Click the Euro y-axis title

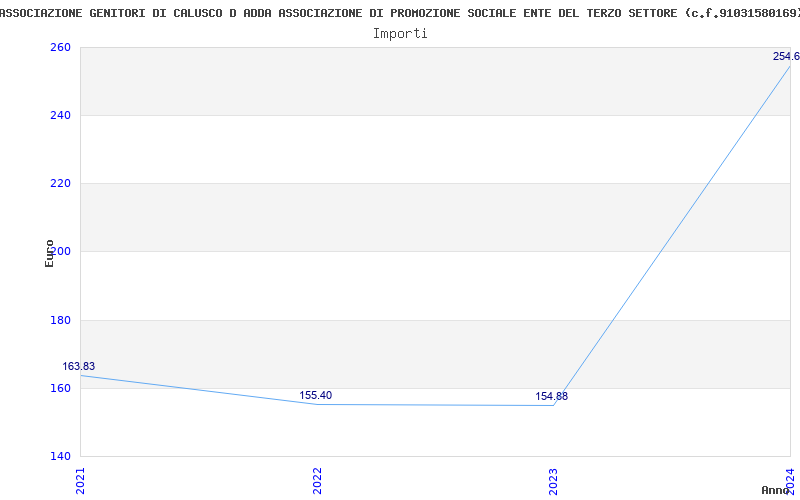(49, 253)
